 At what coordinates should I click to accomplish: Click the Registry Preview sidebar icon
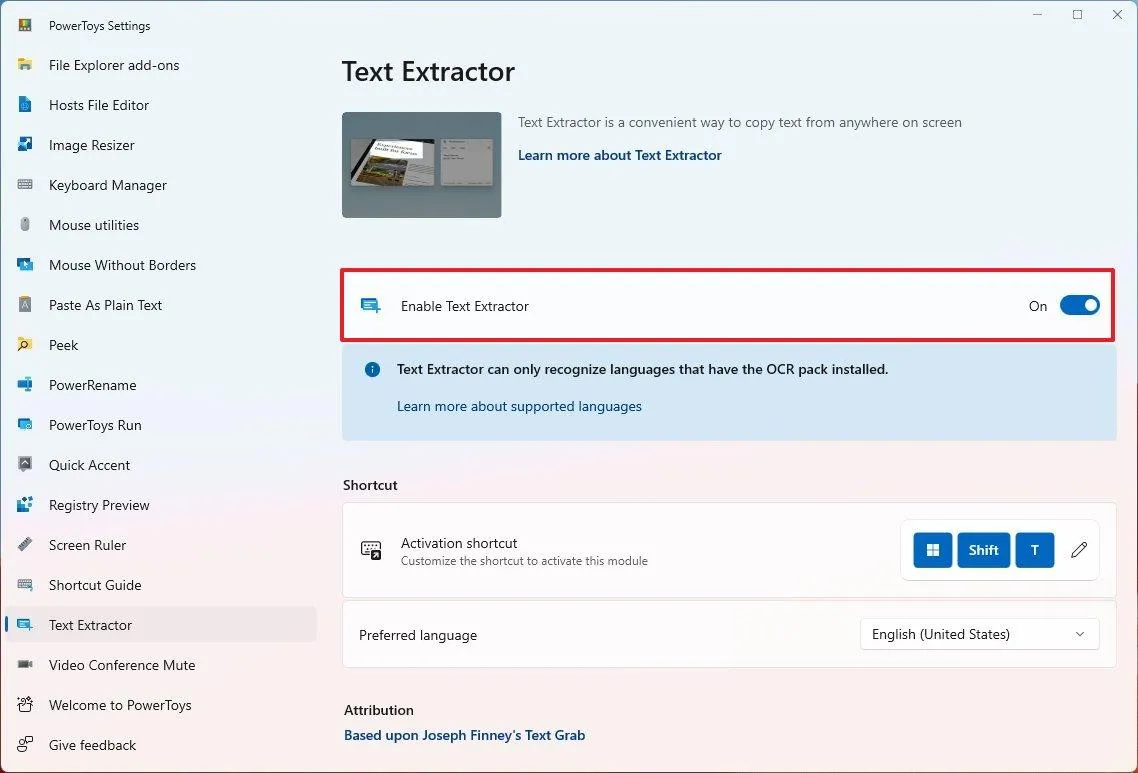coord(25,504)
